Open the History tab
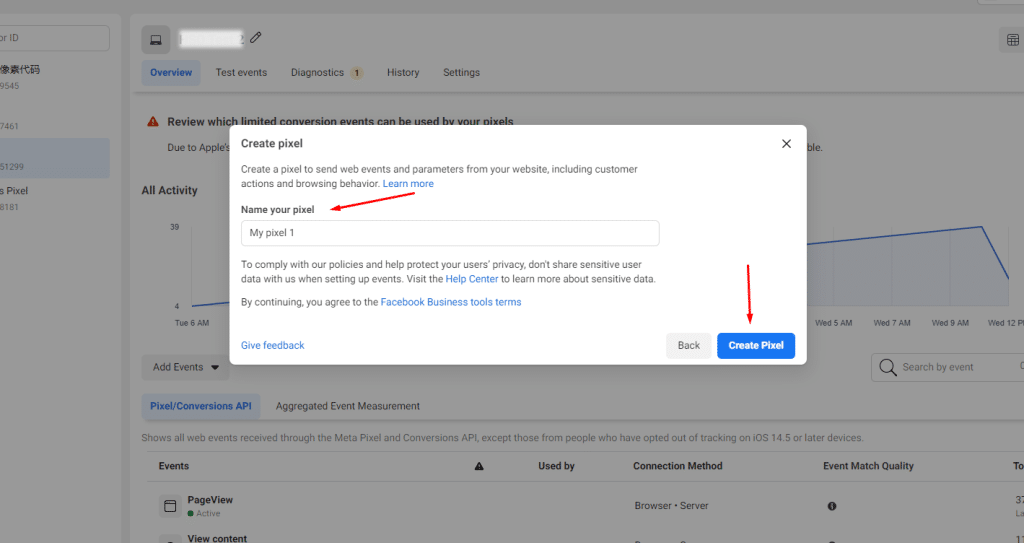This screenshot has width=1024, height=543. (403, 73)
